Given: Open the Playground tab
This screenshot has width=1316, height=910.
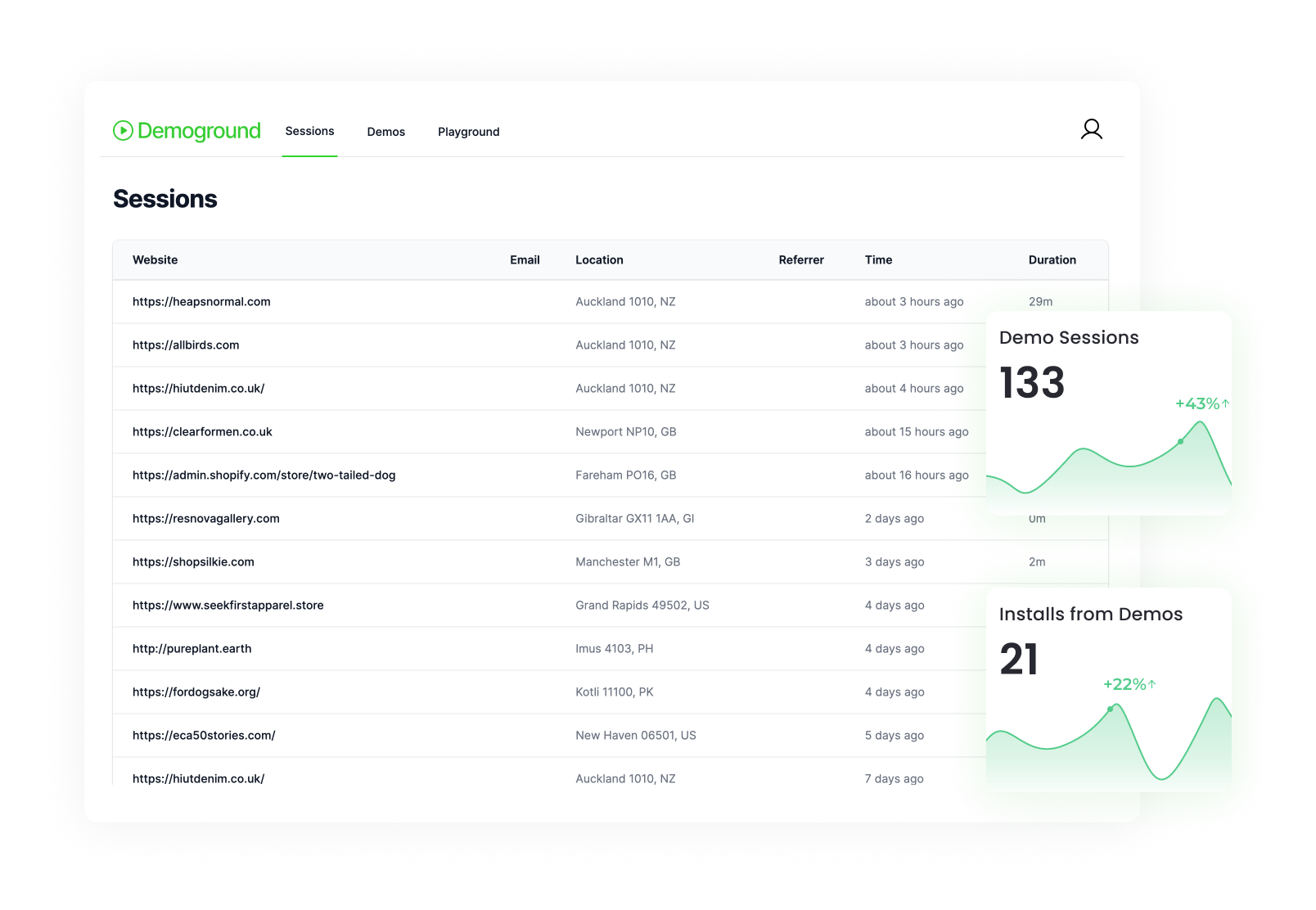Looking at the screenshot, I should pyautogui.click(x=468, y=132).
